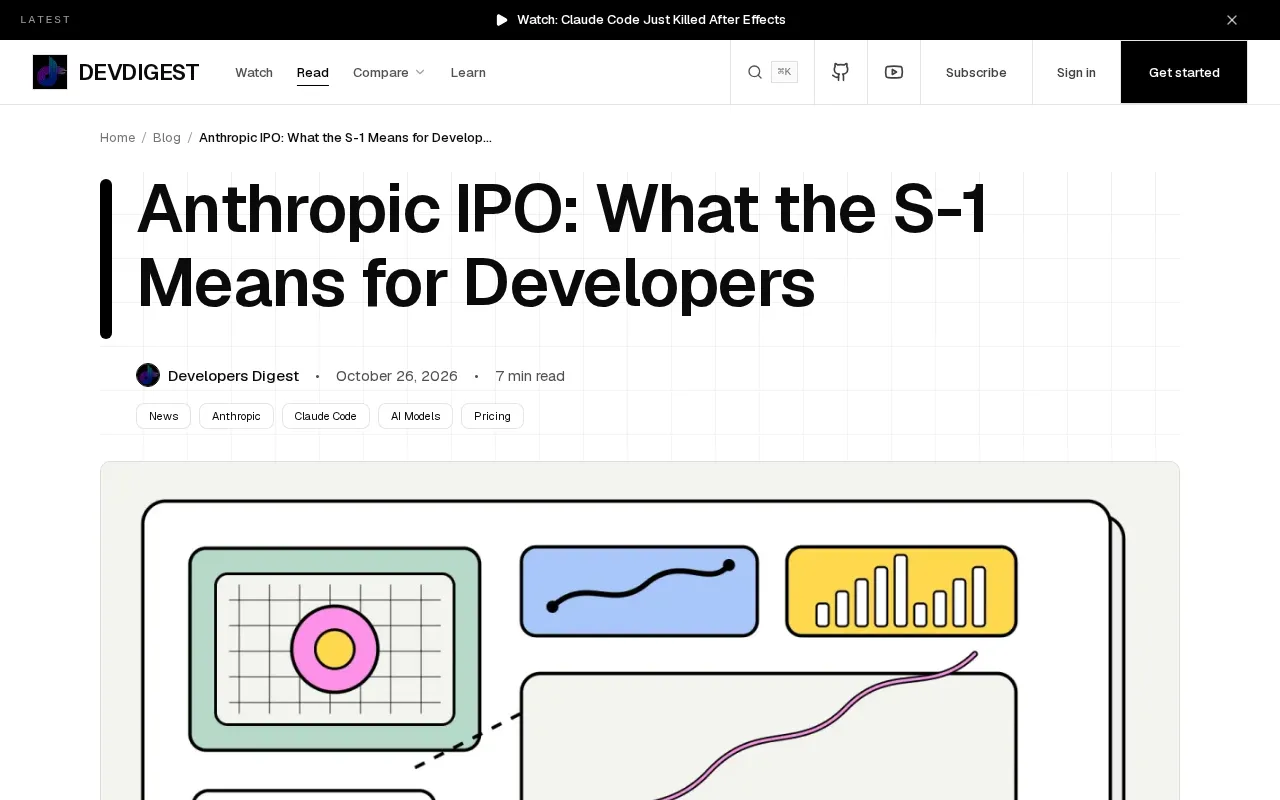Open the 'Claude Code Just Killed After Effects' link
The width and height of the screenshot is (1280, 800).
point(651,20)
